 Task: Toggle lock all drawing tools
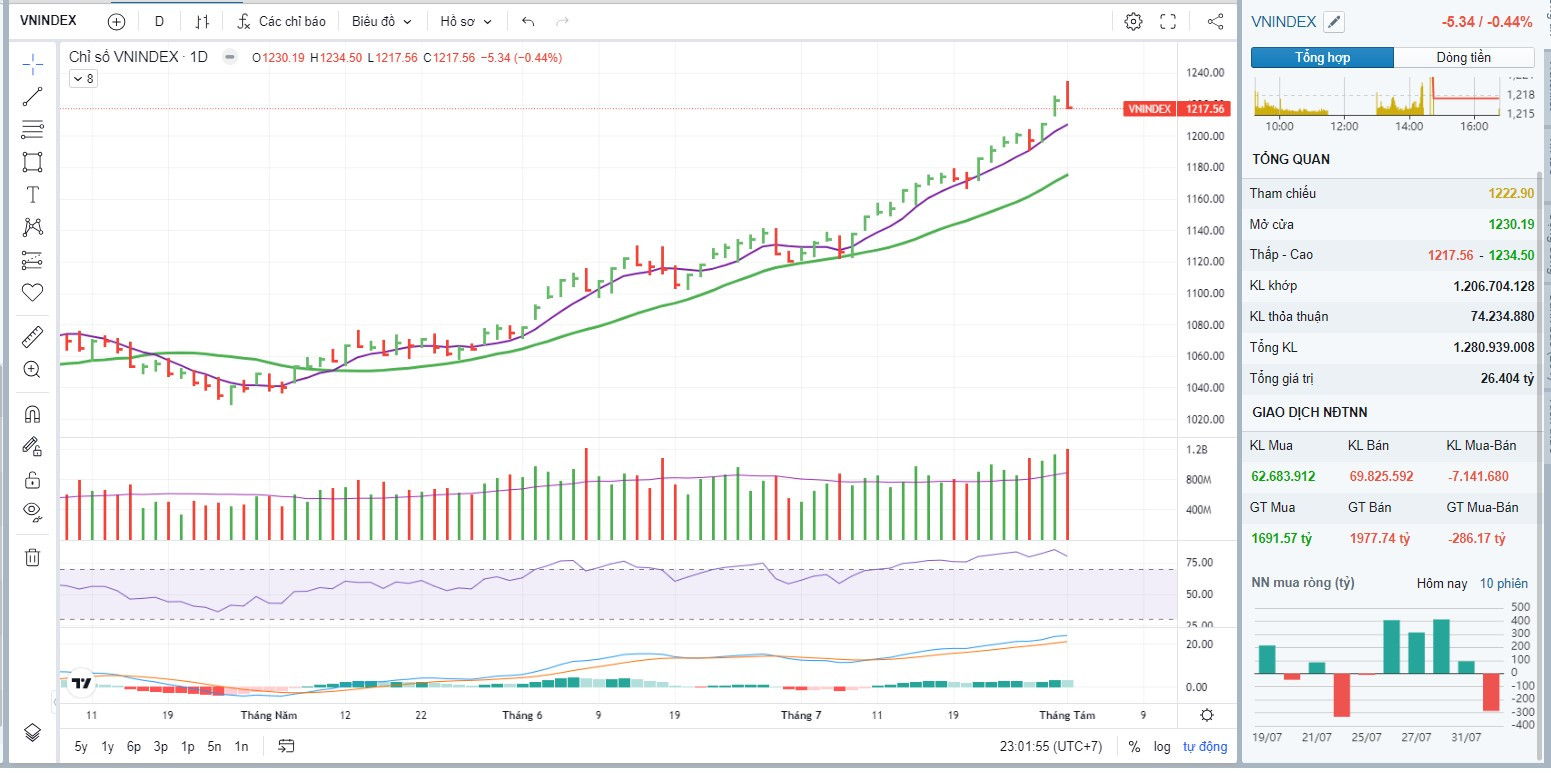point(32,479)
